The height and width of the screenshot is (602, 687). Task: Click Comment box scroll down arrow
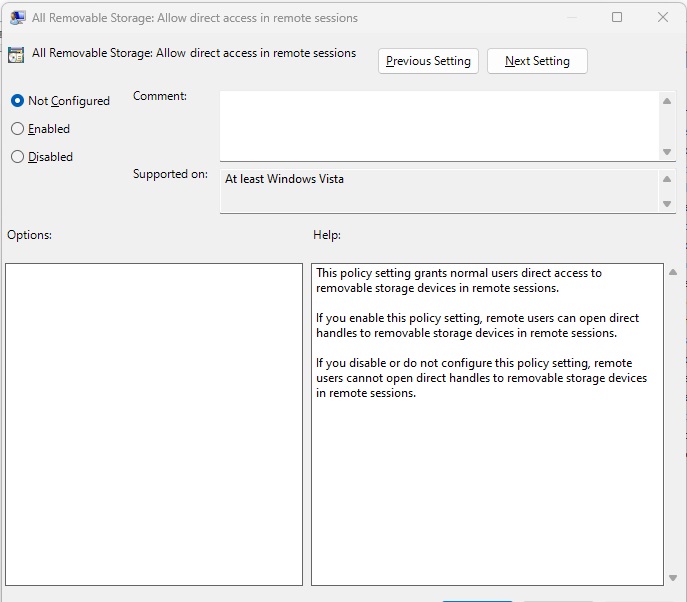pos(667,152)
